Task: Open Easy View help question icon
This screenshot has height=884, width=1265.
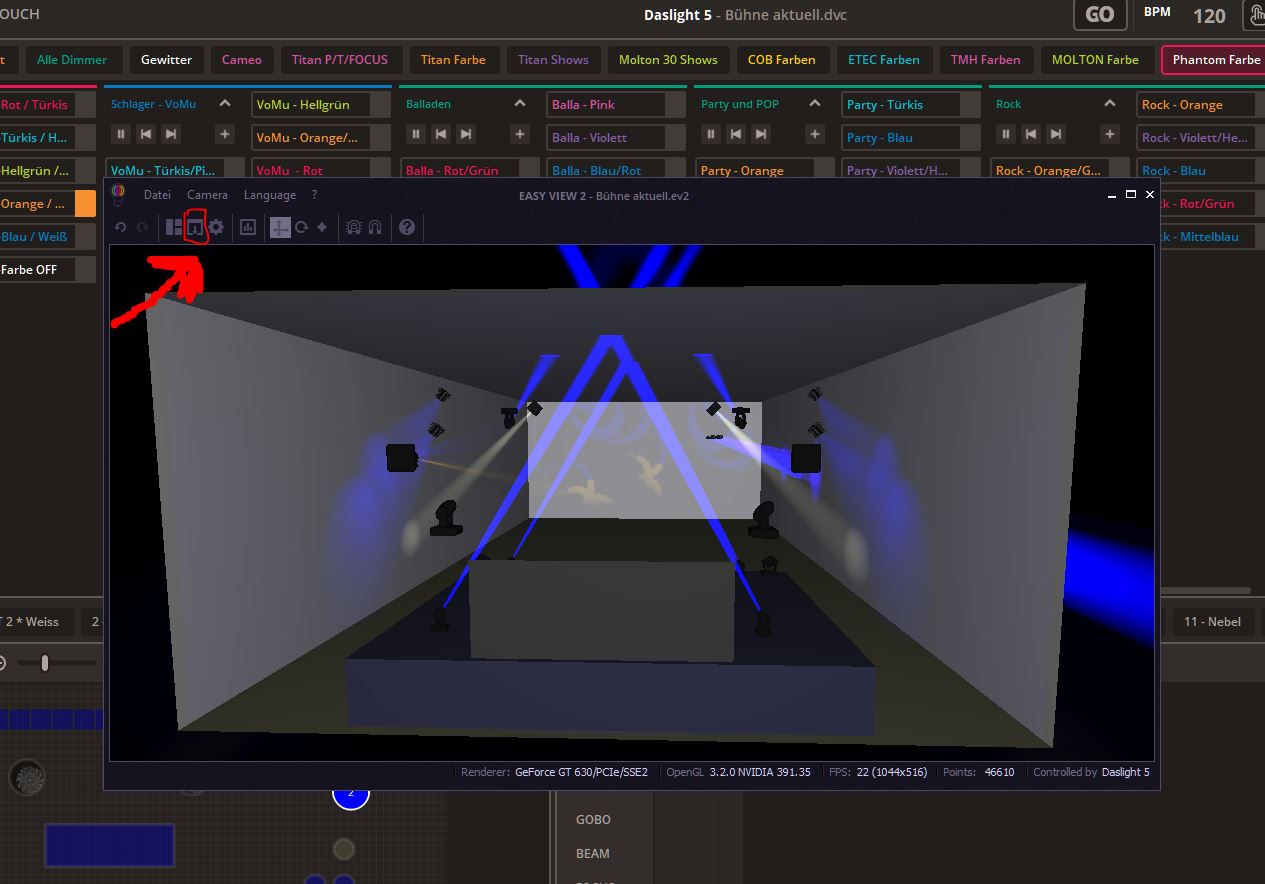Action: [407, 227]
